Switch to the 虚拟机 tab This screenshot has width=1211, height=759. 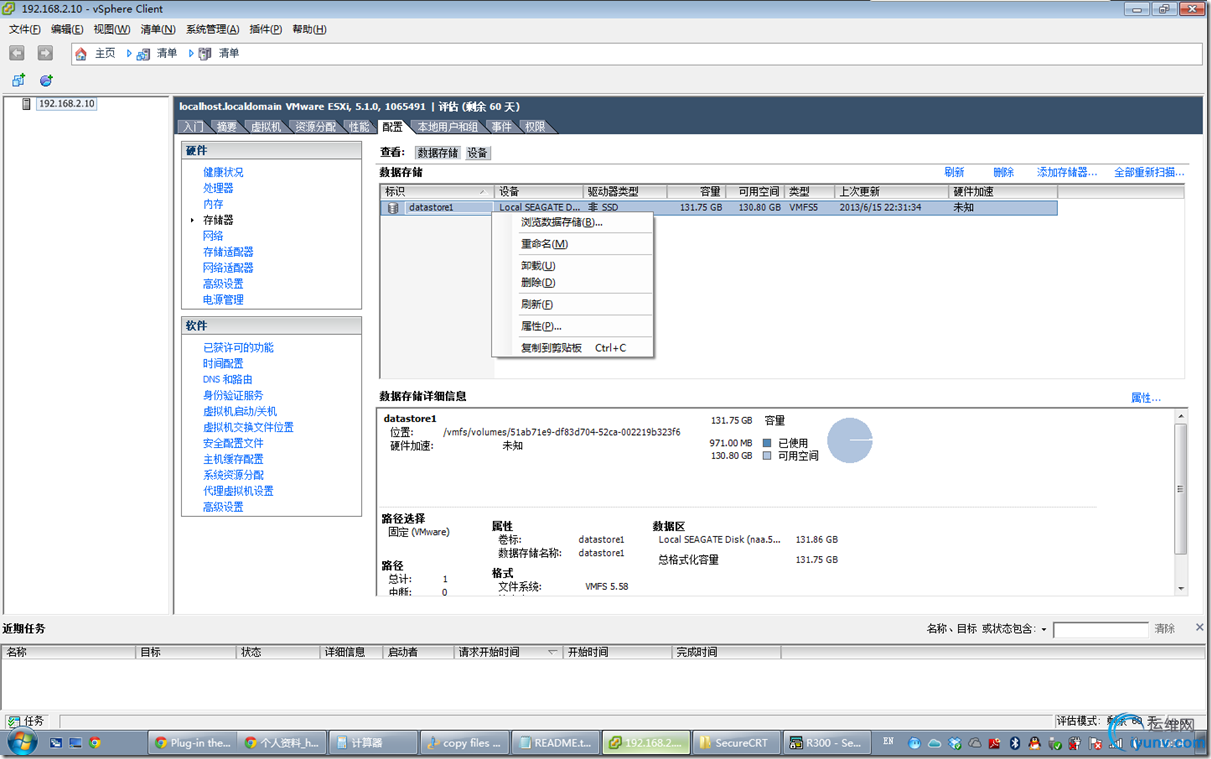[266, 127]
